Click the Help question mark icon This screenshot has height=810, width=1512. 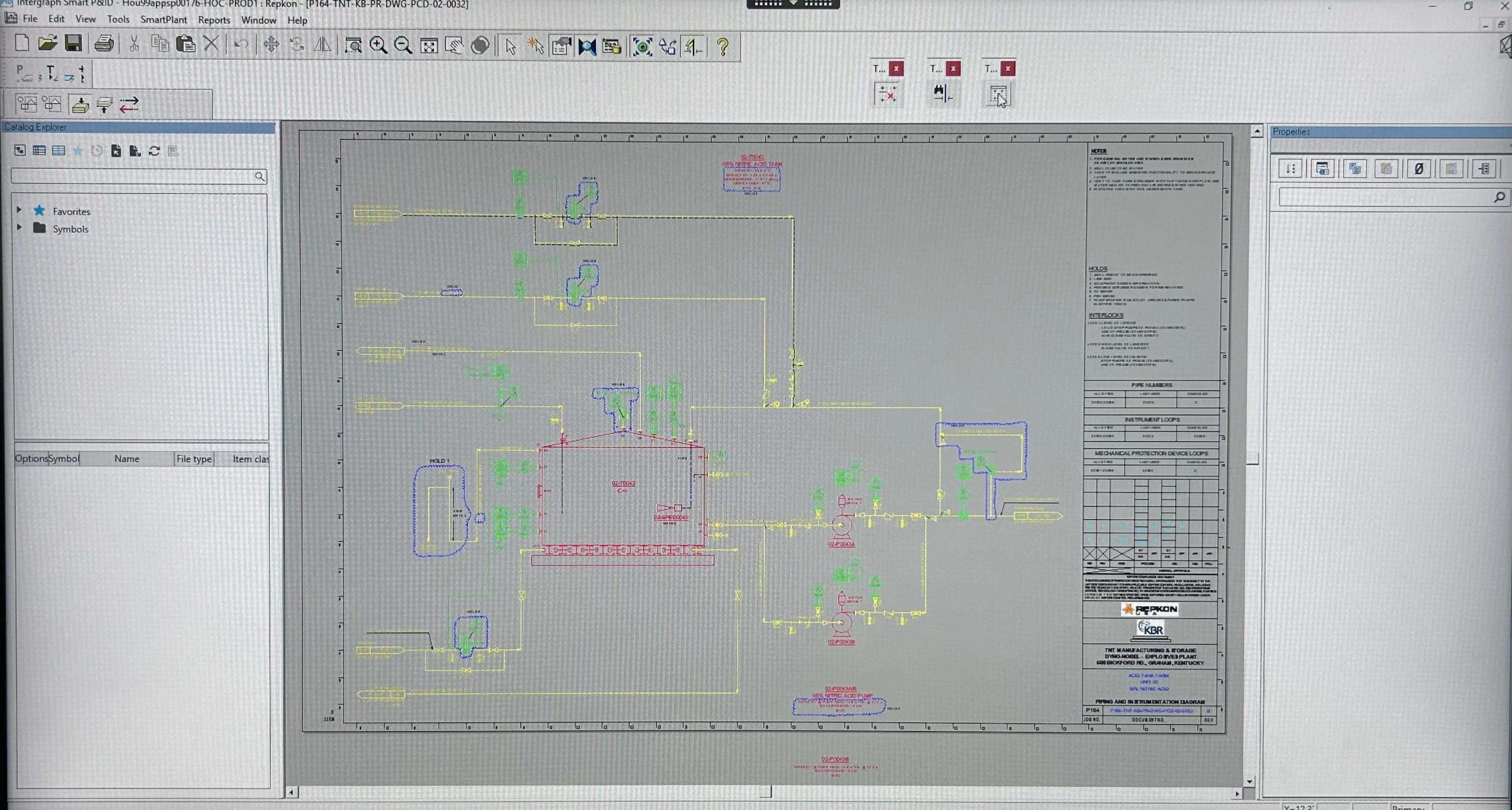[x=722, y=47]
